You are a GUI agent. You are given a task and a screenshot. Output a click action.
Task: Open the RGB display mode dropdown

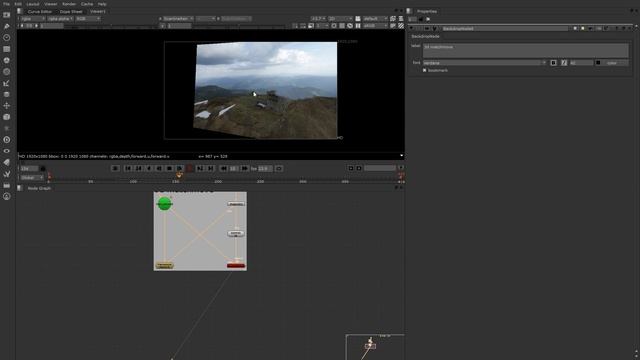(x=88, y=18)
